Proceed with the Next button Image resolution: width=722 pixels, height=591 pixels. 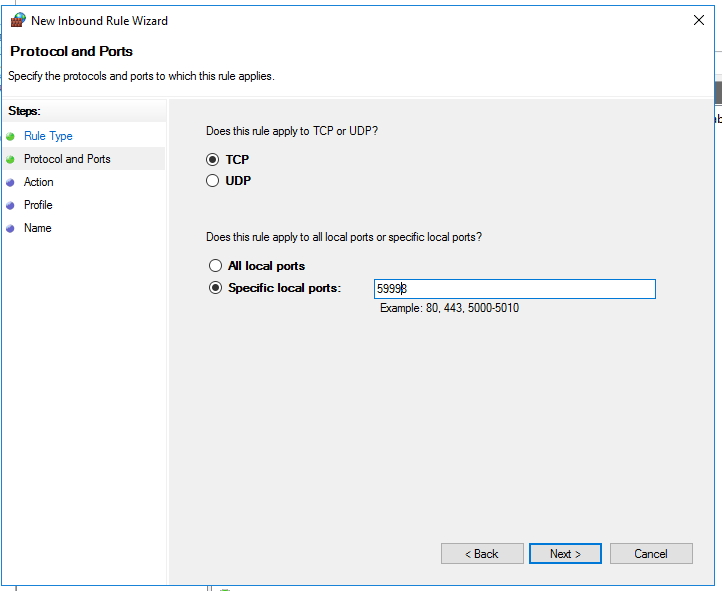(566, 553)
